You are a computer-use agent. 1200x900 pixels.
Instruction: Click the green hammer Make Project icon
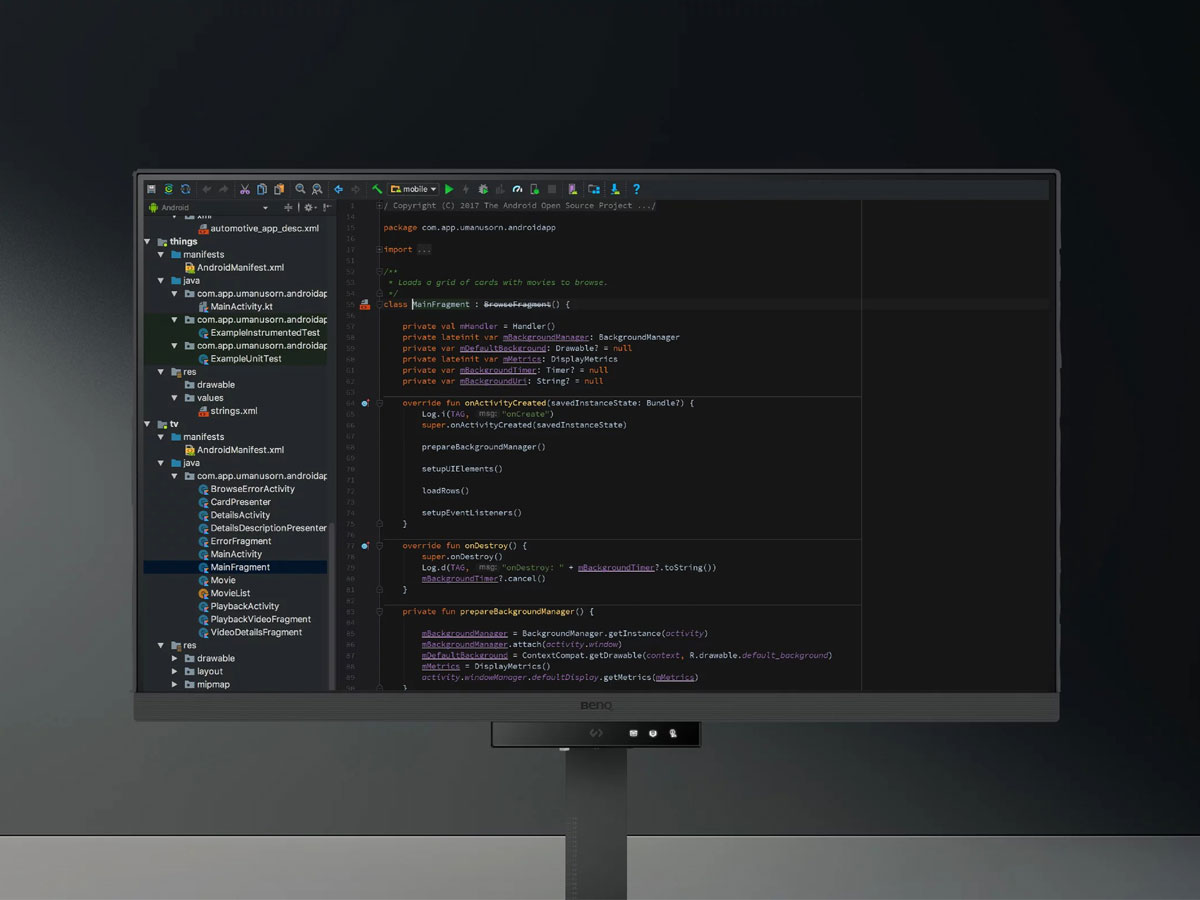coord(377,189)
